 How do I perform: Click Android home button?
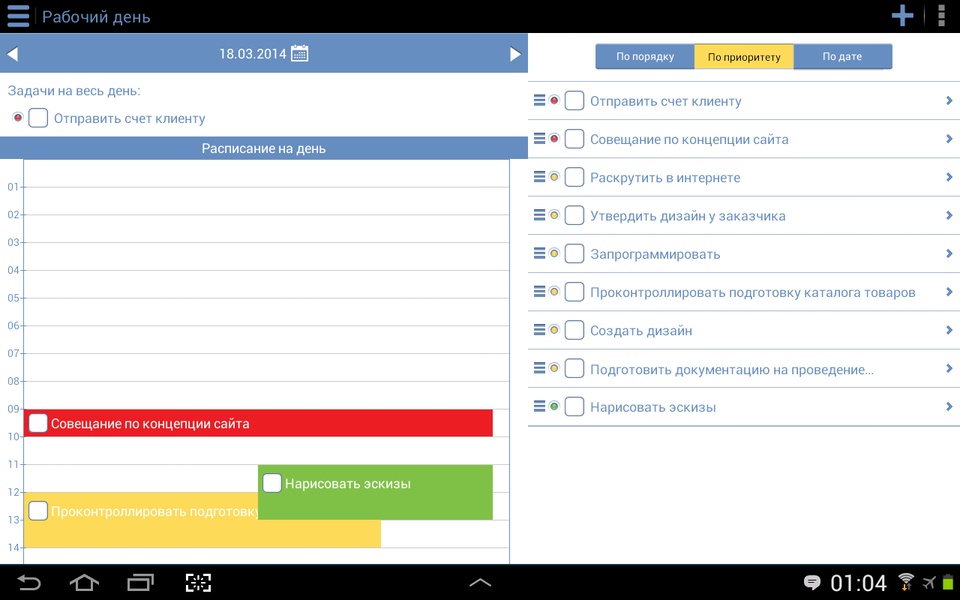click(x=84, y=582)
